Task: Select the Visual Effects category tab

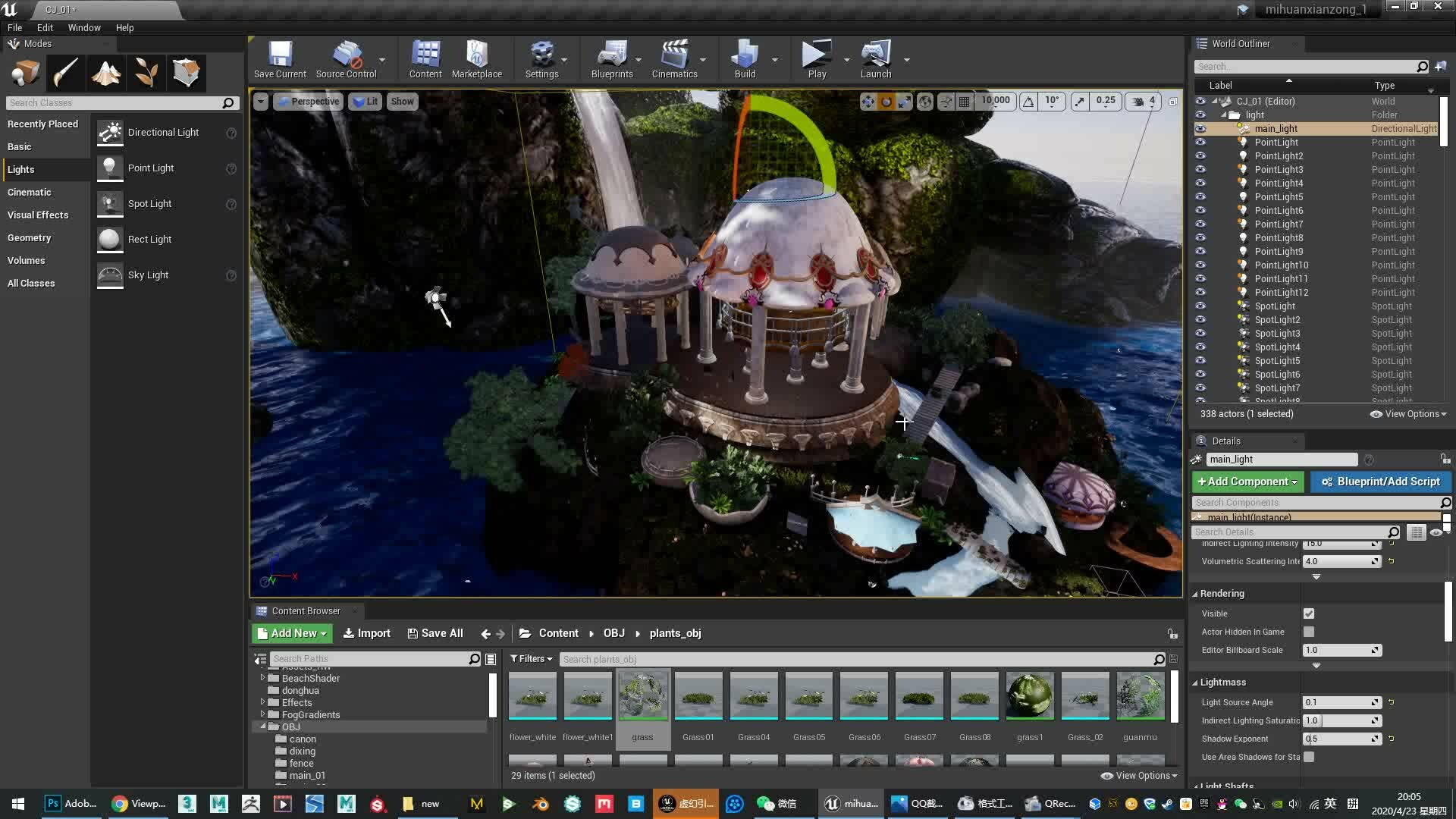Action: (x=38, y=215)
